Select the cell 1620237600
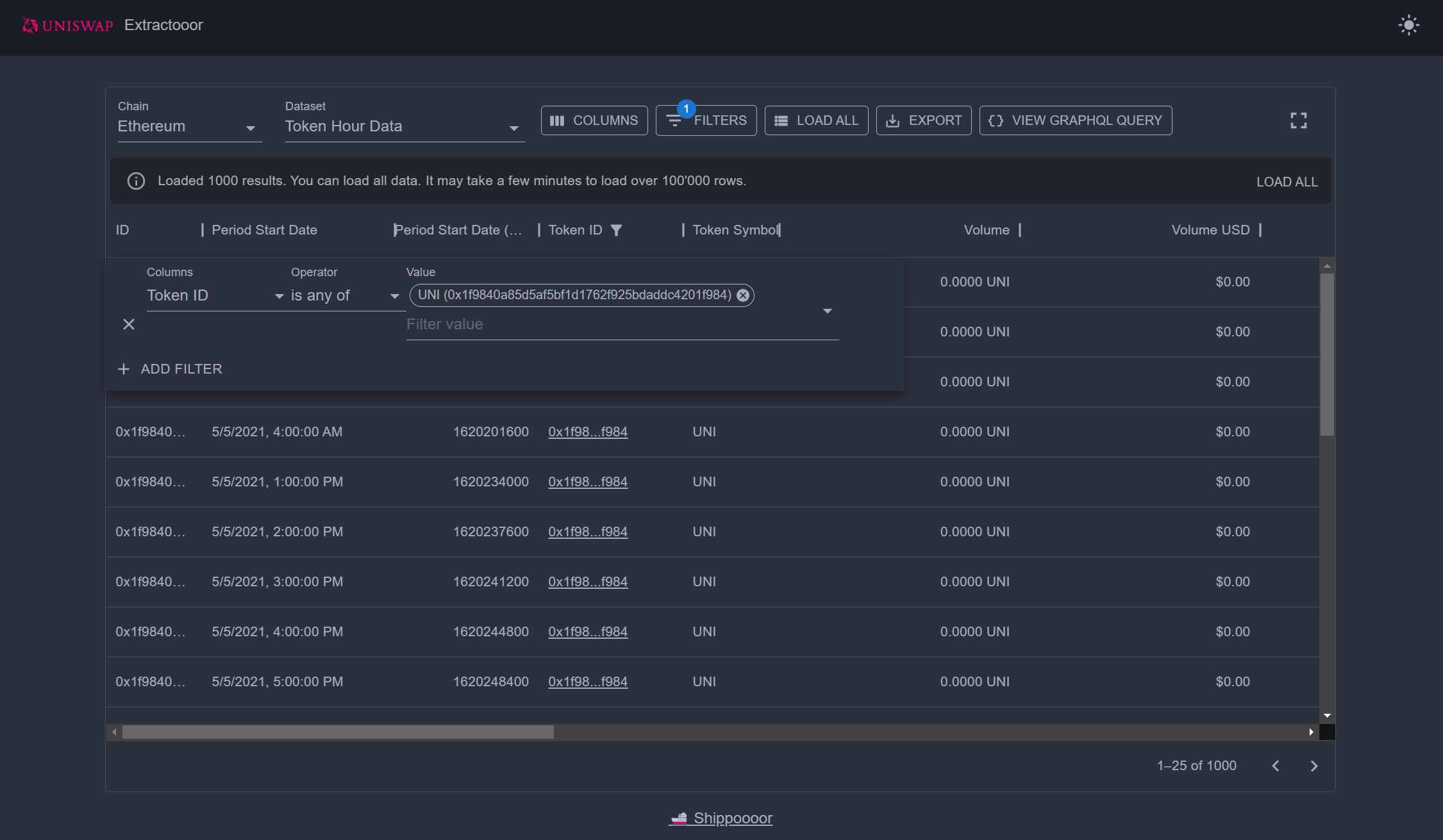 (490, 532)
